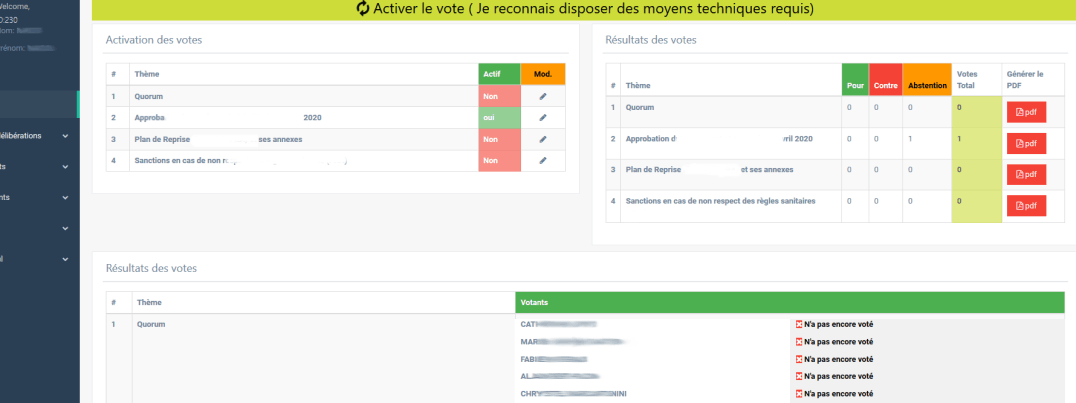
Task: Click the pdf button for Plan de Reprise results
Action: coord(1026,174)
